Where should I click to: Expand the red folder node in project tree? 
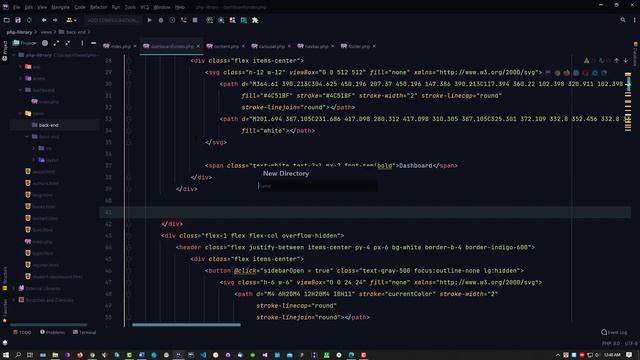point(20,67)
